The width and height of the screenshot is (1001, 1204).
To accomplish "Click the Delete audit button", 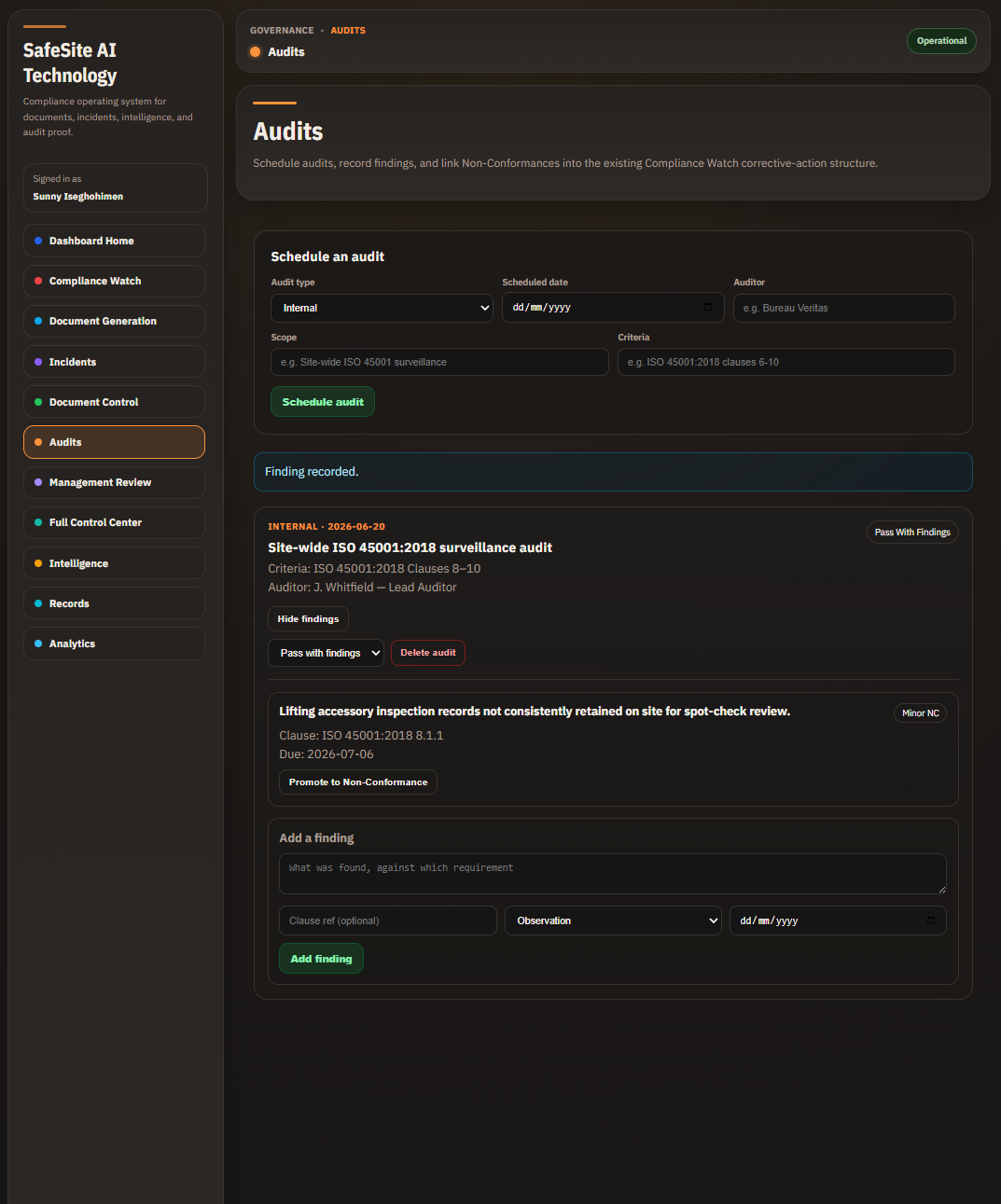I will tap(428, 653).
